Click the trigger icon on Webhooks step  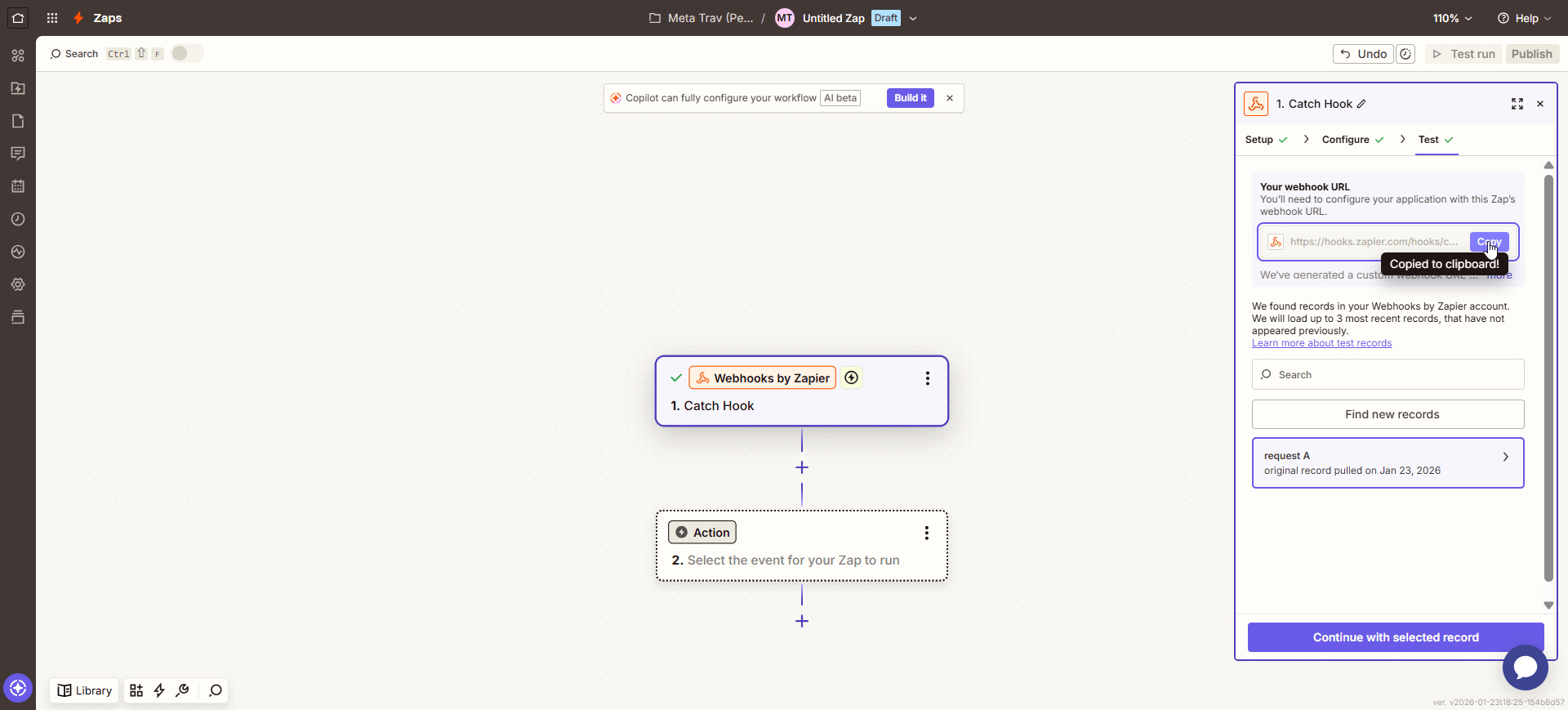(852, 377)
